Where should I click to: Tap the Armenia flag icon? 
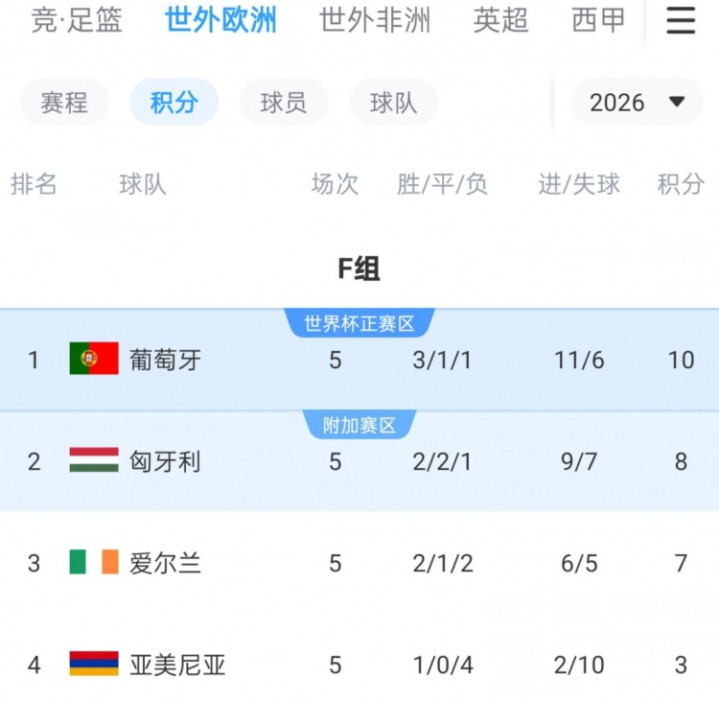click(x=94, y=664)
